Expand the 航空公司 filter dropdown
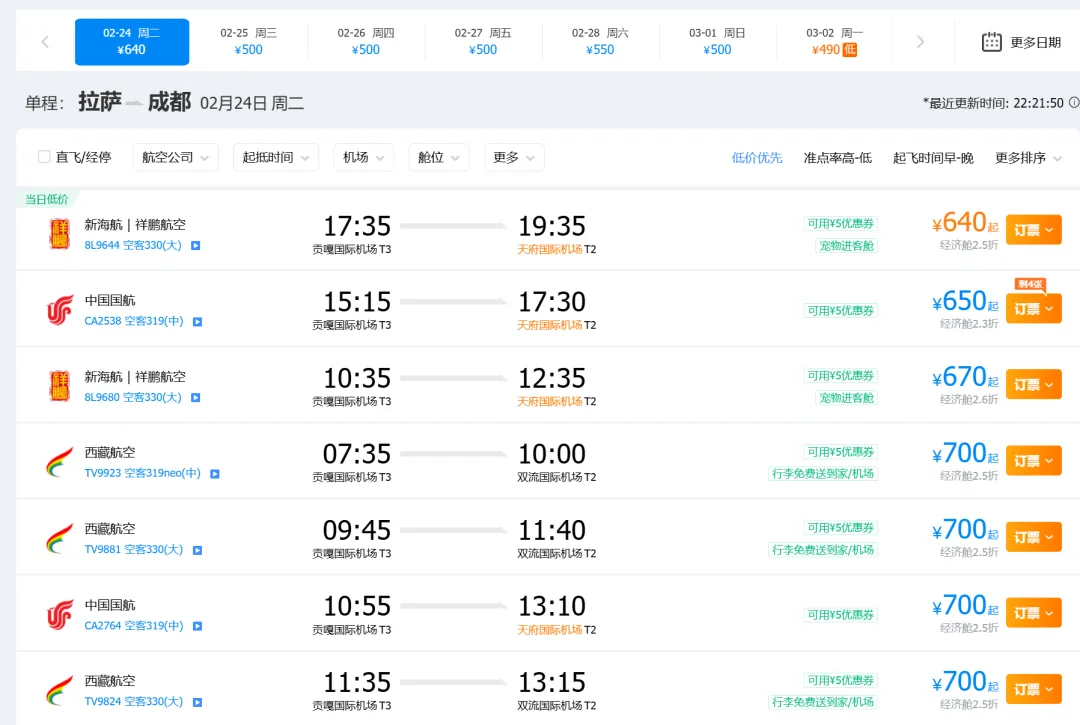 [176, 157]
